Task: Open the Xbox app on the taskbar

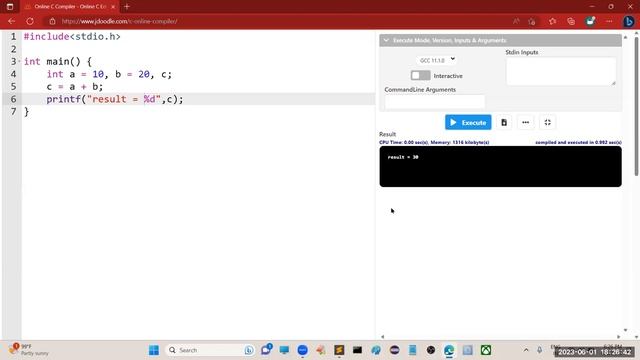Action: click(486, 350)
